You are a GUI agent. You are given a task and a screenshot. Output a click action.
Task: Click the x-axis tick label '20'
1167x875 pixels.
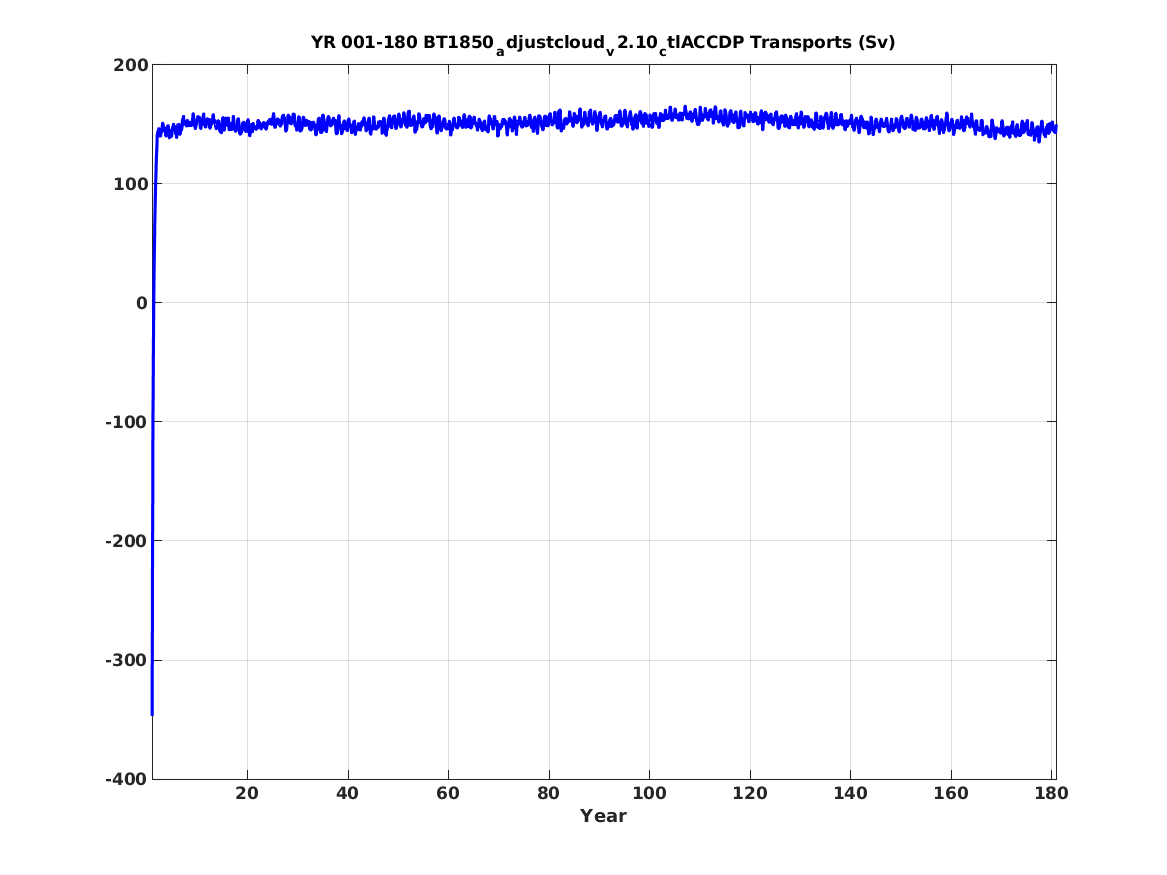click(x=247, y=793)
